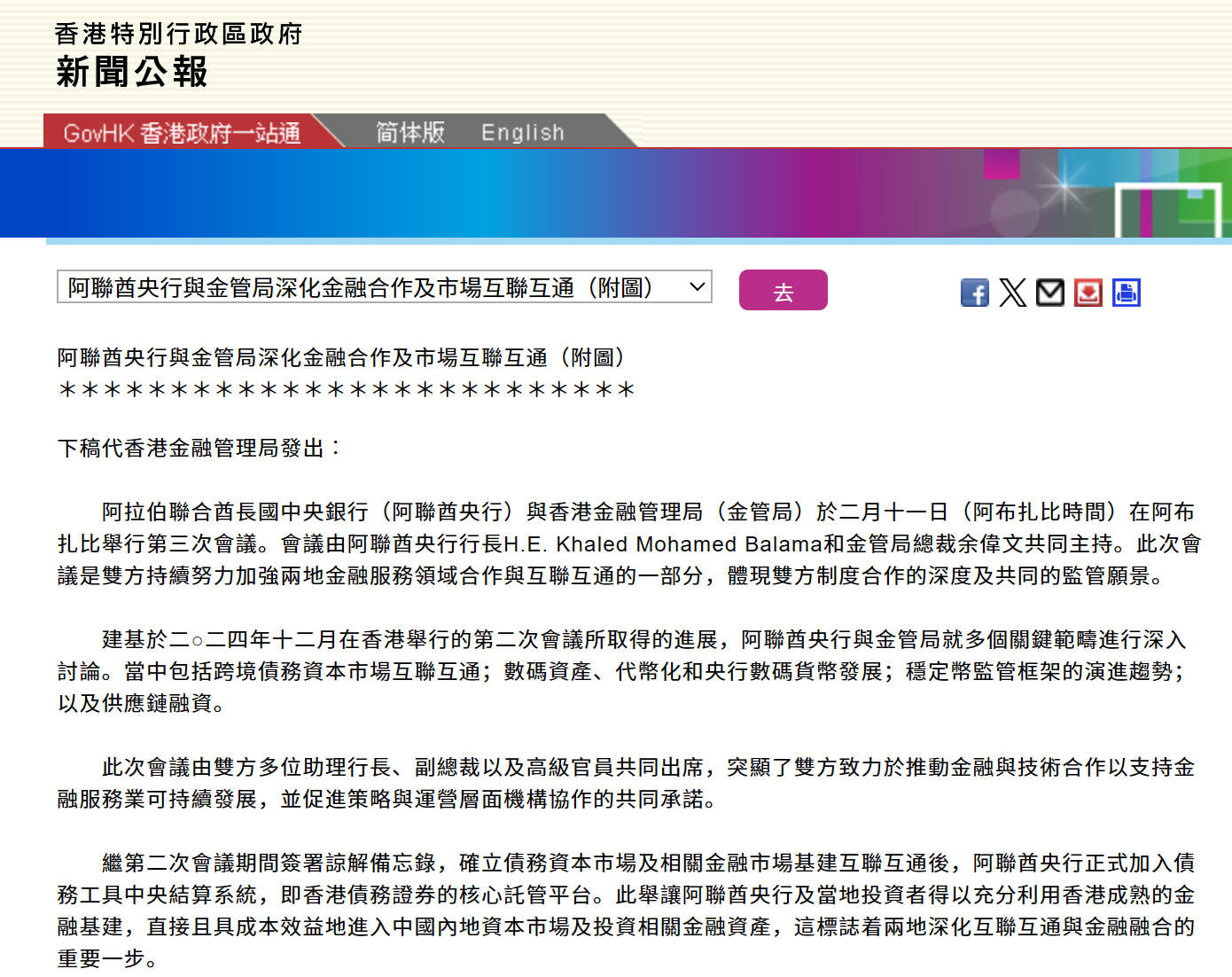The width and height of the screenshot is (1232, 977).
Task: Share article via X (Twitter) icon
Action: point(1012,293)
